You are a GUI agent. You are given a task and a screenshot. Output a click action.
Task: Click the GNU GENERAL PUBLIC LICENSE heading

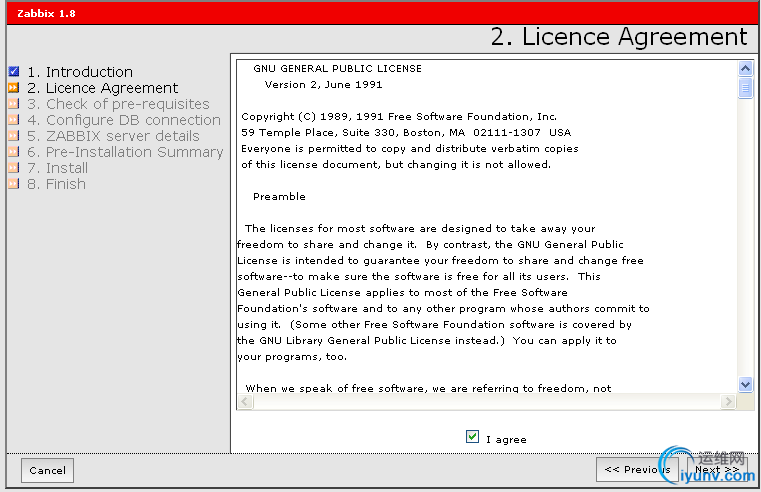[x=337, y=68]
